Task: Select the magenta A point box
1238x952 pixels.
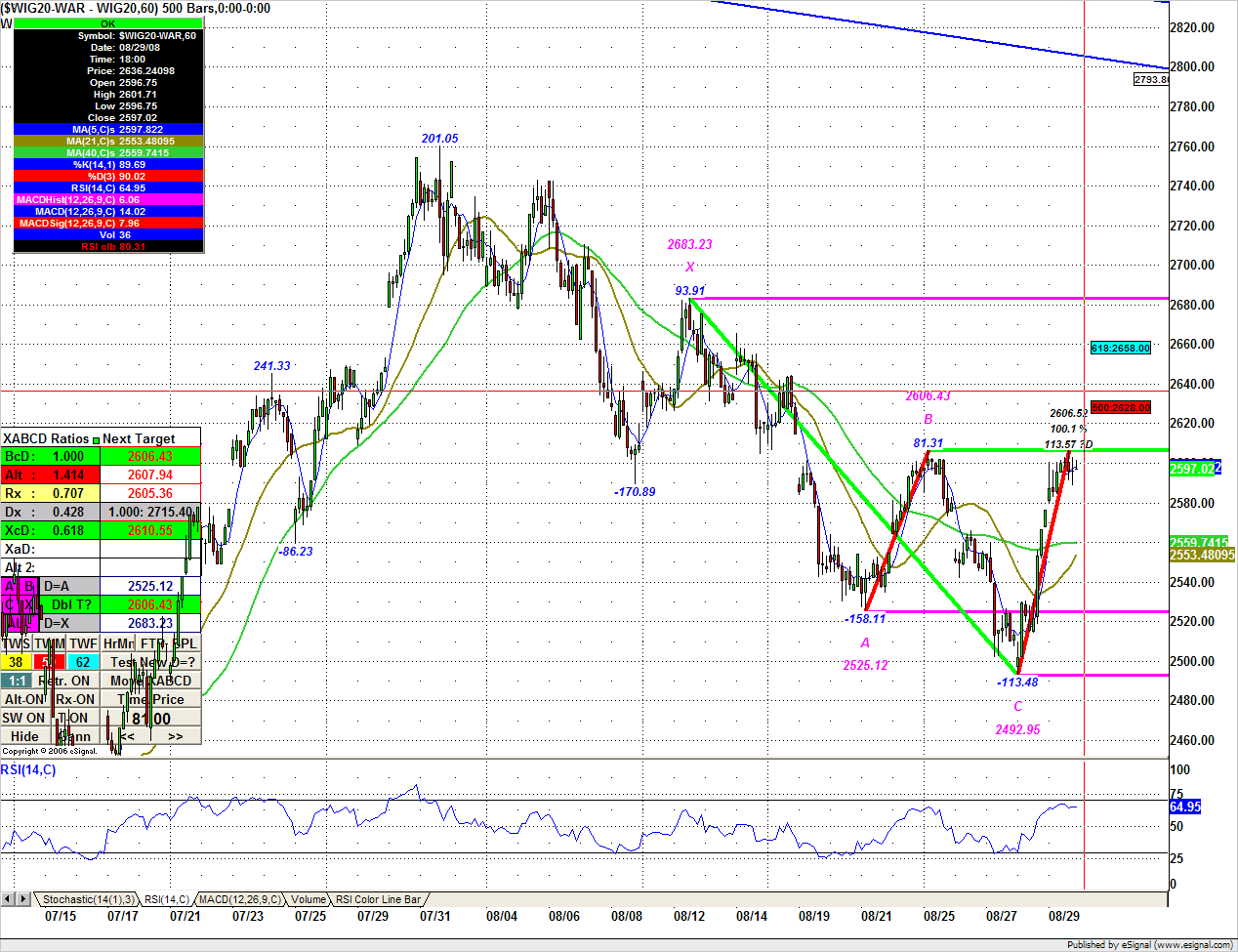Action: [x=11, y=587]
